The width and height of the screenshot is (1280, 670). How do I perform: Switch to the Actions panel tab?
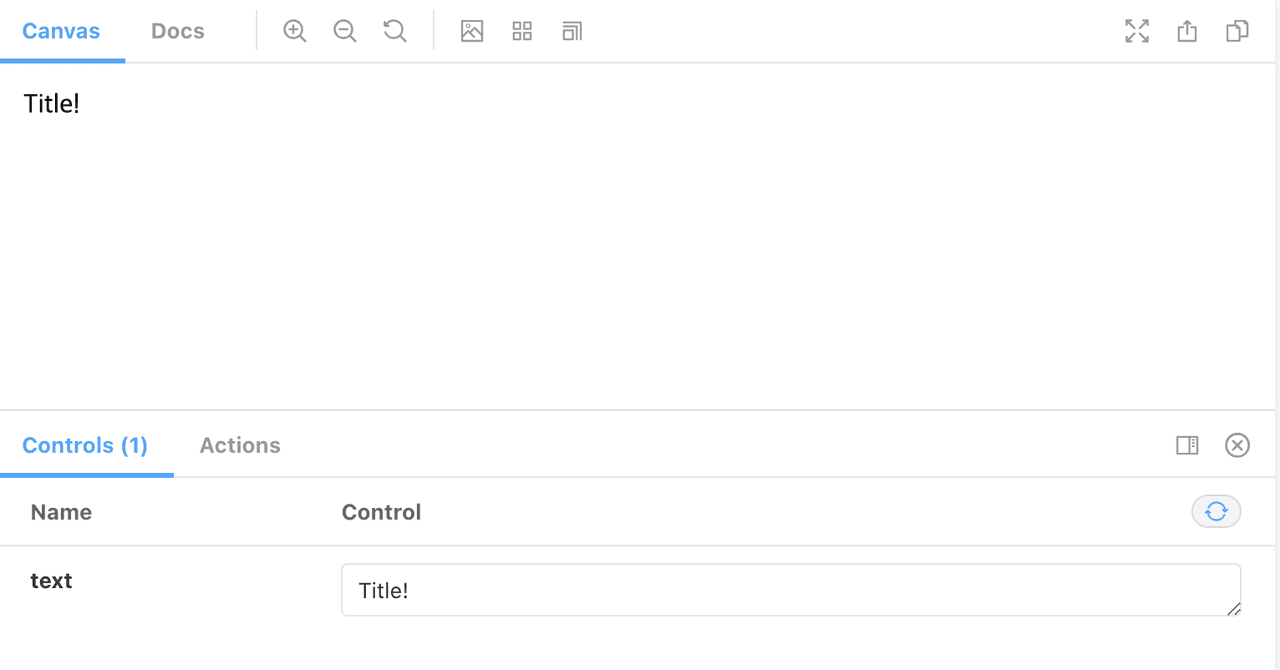240,445
